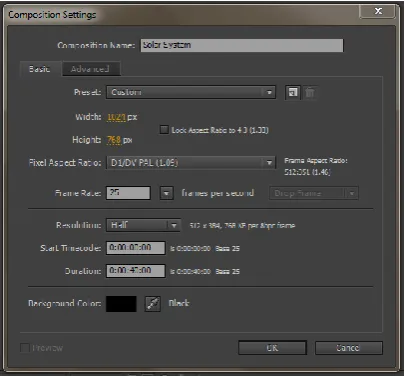Open Pixel Aspect Ratio D1/DV PAL dropdown
Image resolution: width=405 pixels, height=376 pixels.
(191, 163)
